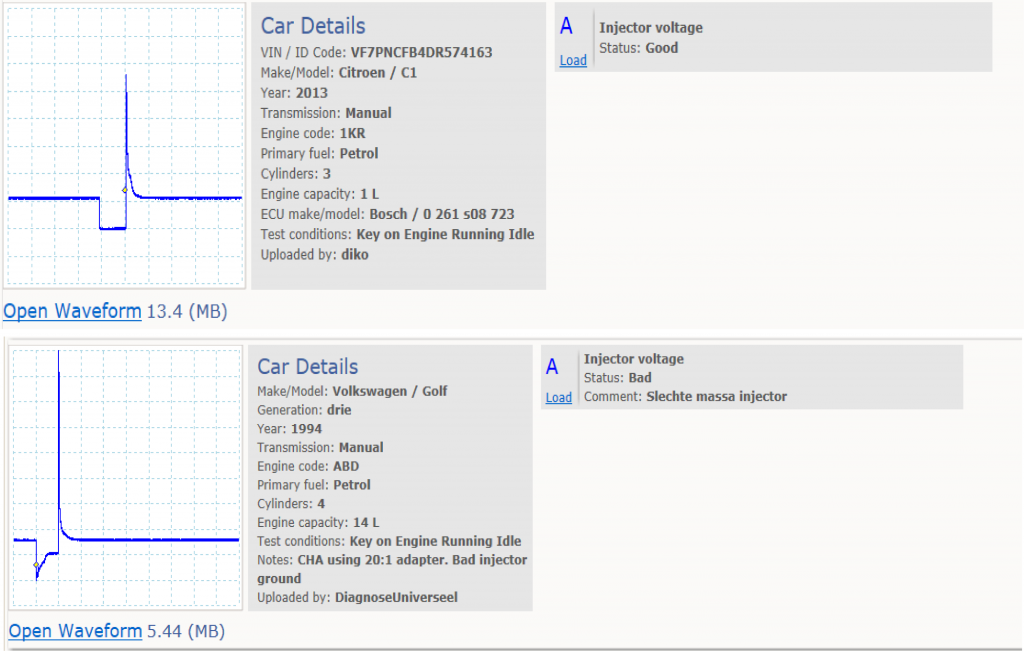The image size is (1024, 651).
Task: Click the Year 2013 entry
Action: (x=294, y=93)
